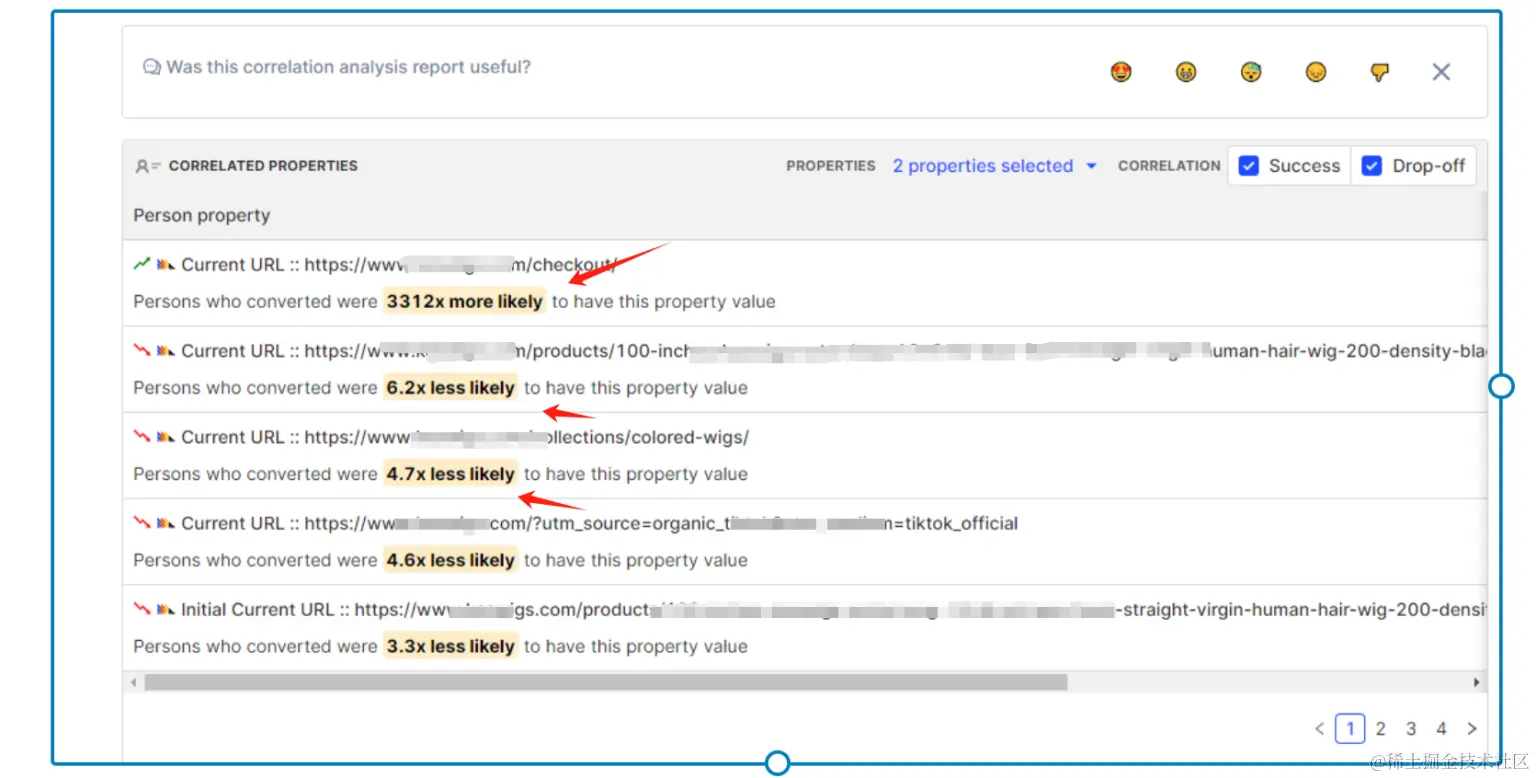1536x778 pixels.
Task: Click the CORRELATED PROPERTIES heading
Action: [x=263, y=166]
